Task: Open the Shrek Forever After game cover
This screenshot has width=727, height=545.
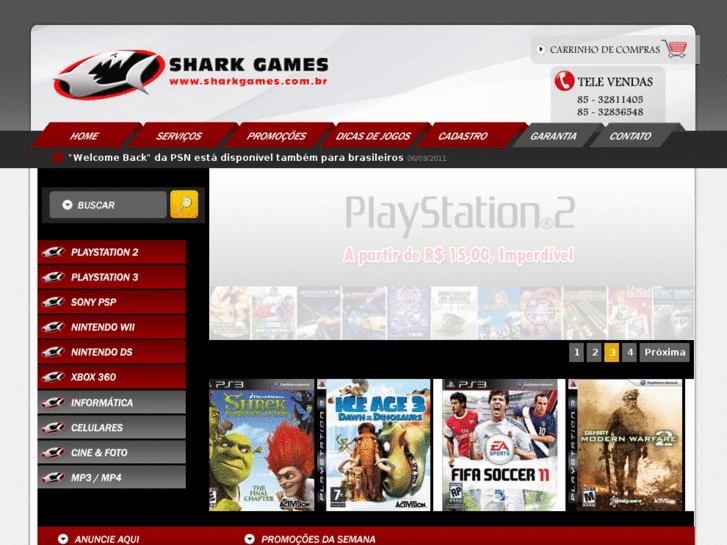Action: pyautogui.click(x=261, y=445)
